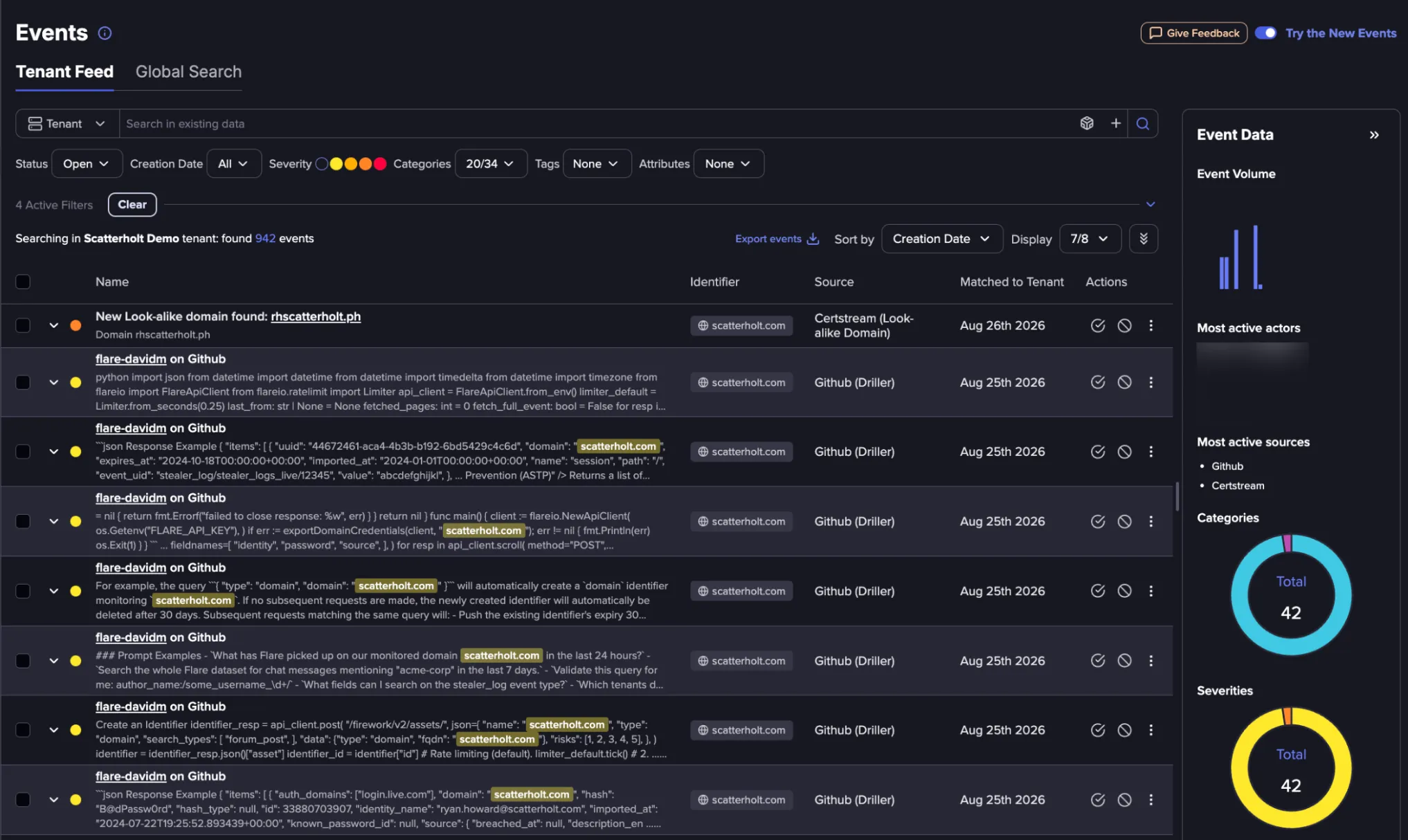1408x840 pixels.
Task: Tick the select-all checkbox in table header
Action: pyautogui.click(x=23, y=282)
